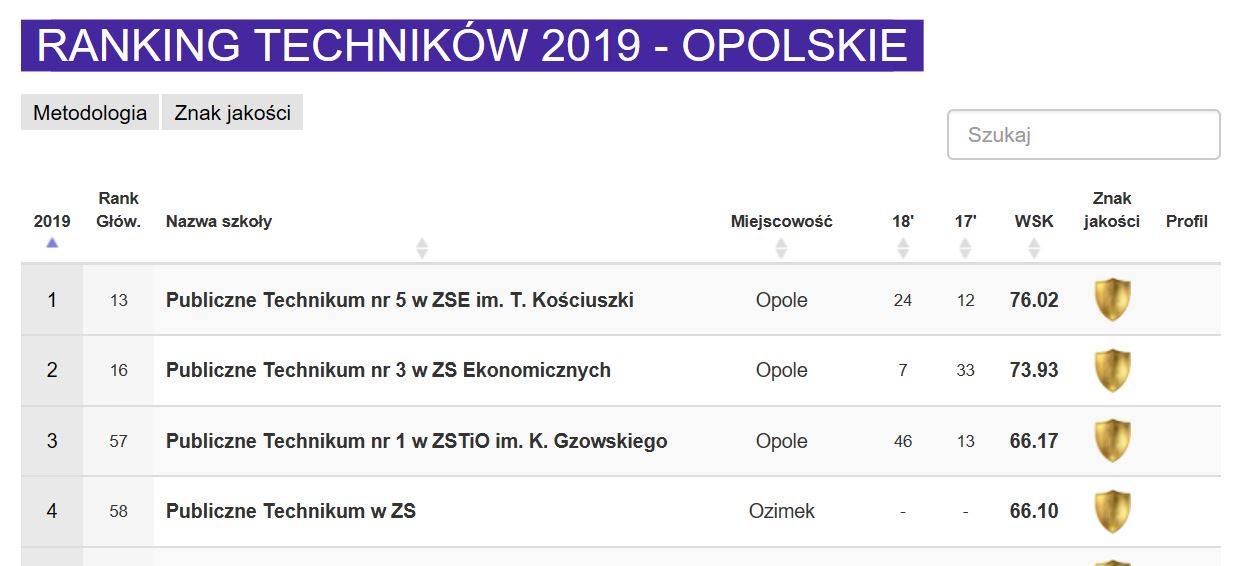Open the Metodologia tab
1237x566 pixels.
click(90, 113)
